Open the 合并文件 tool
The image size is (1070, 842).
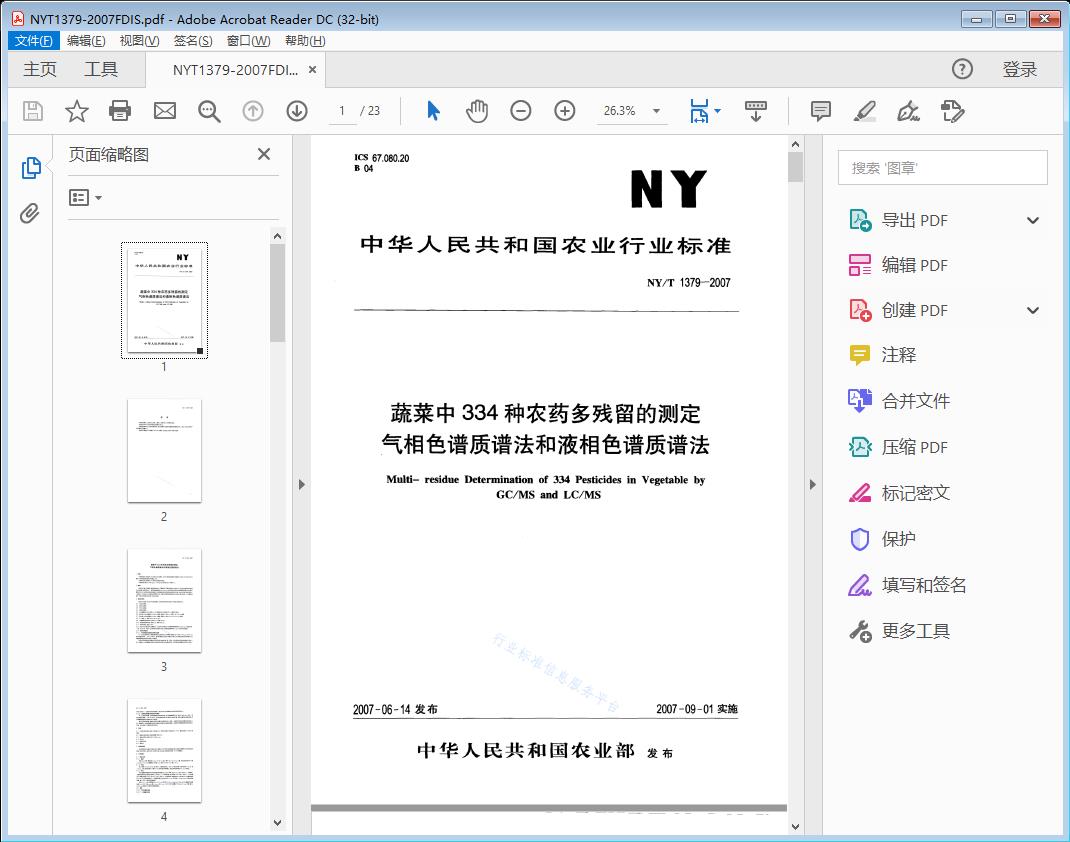coord(915,401)
